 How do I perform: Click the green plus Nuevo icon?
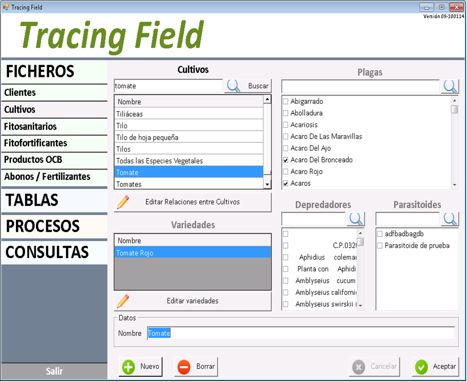129,367
